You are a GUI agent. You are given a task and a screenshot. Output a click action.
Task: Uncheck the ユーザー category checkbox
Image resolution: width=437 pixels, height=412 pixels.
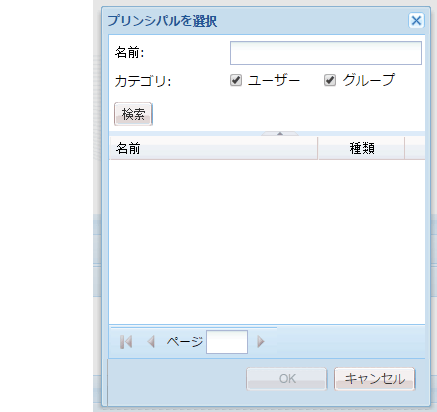(236, 80)
